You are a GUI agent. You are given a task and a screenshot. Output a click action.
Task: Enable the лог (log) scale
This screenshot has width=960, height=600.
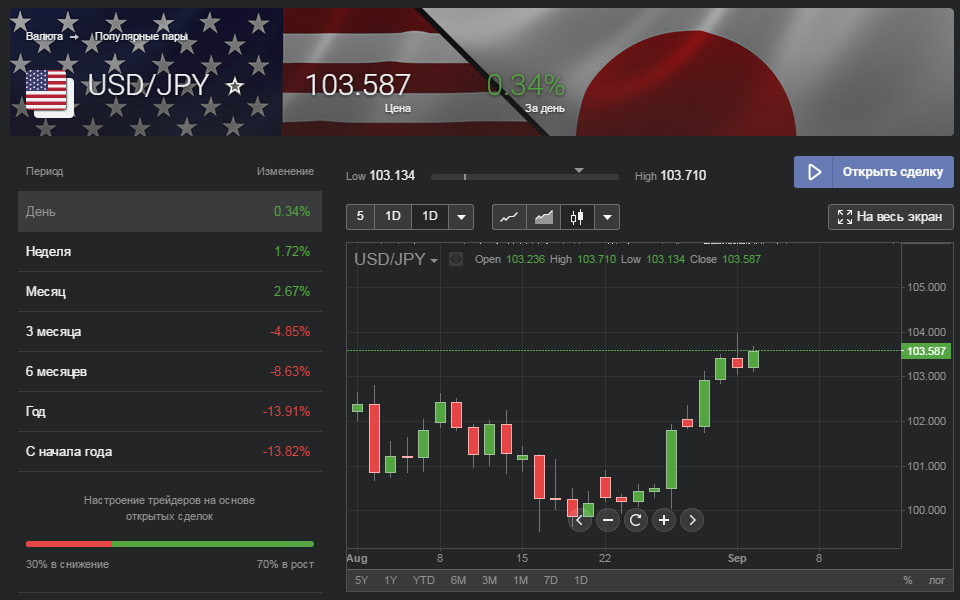pyautogui.click(x=936, y=580)
